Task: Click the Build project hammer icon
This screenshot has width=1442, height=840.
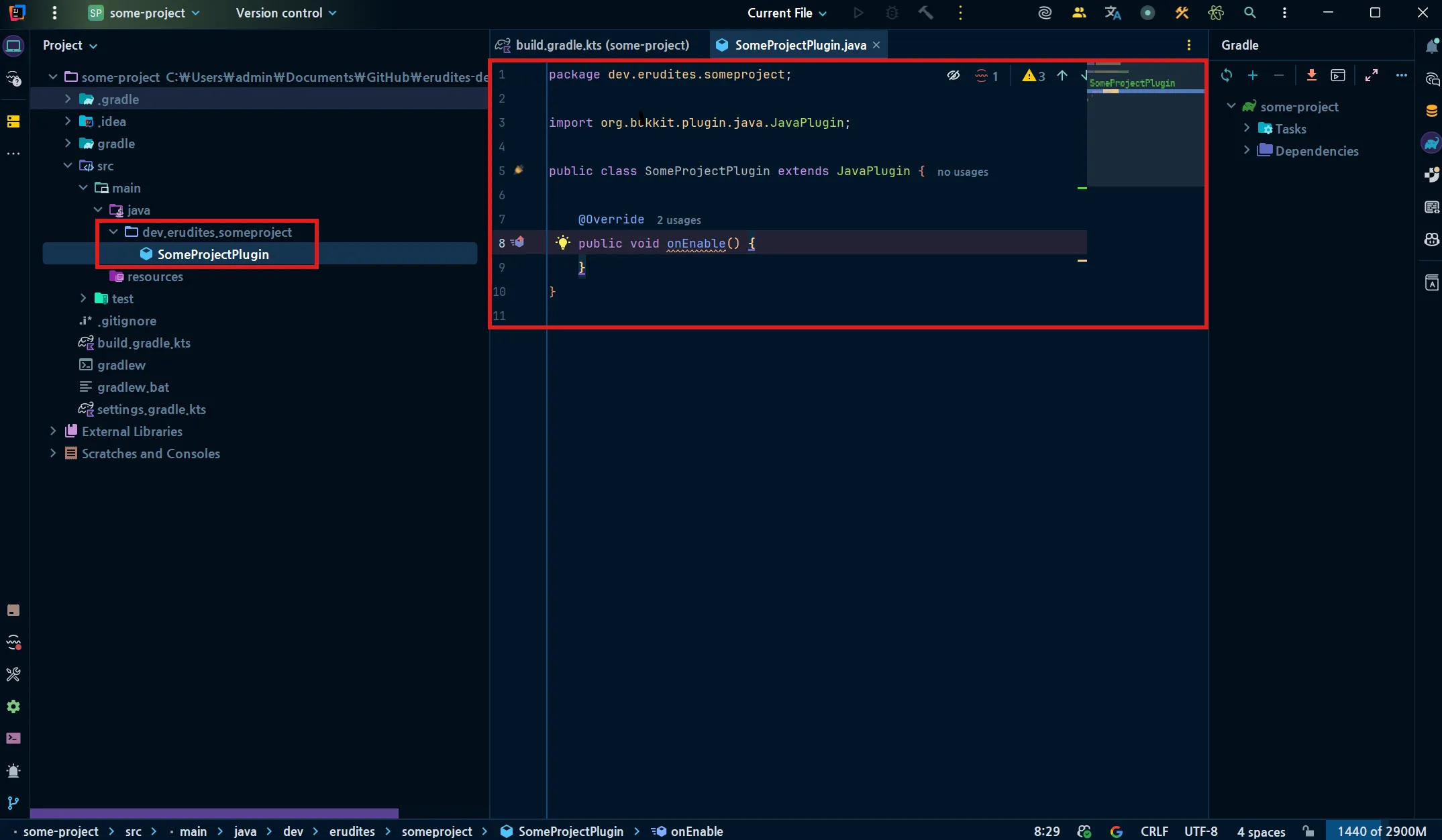Action: click(x=925, y=13)
